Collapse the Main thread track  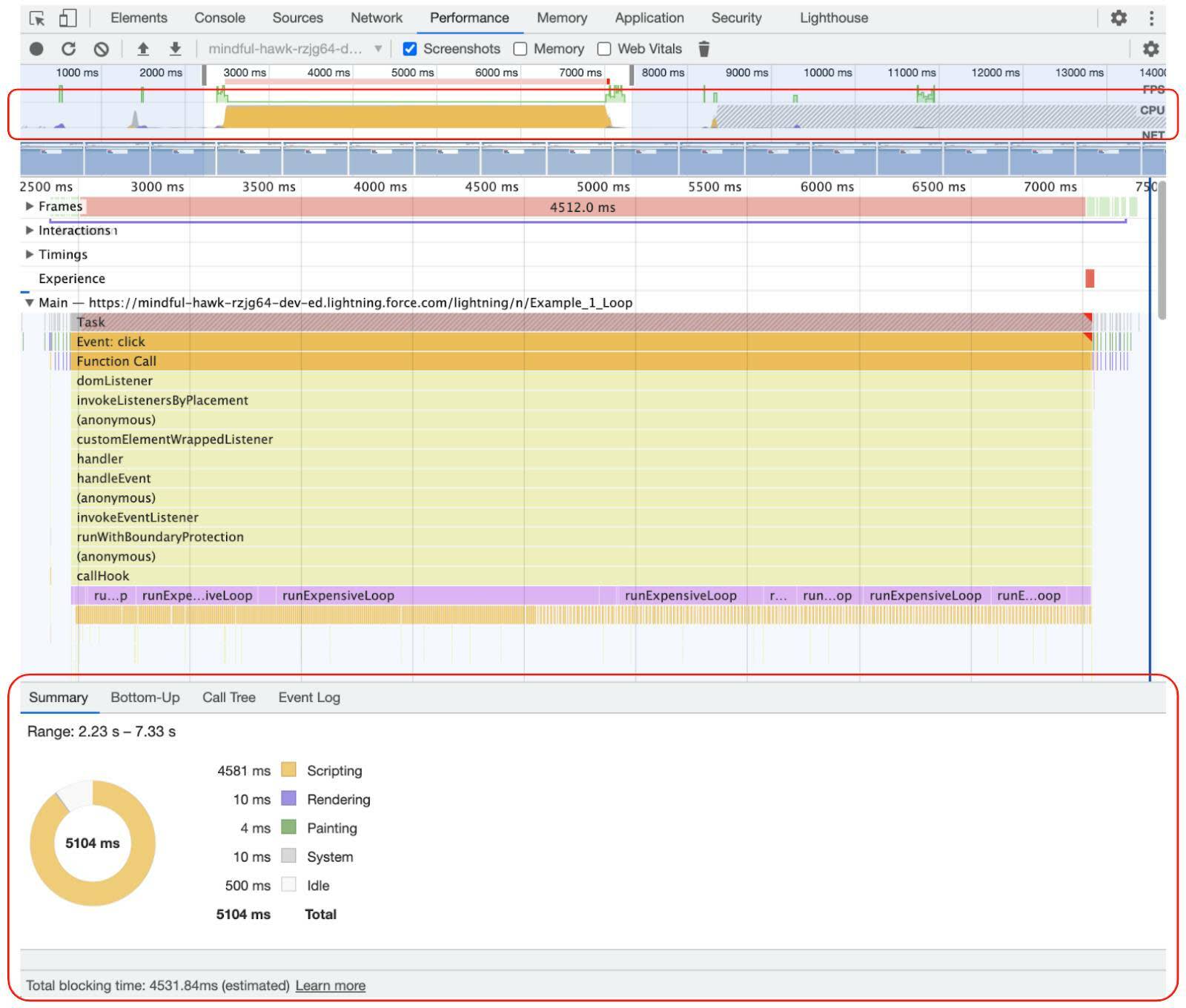pos(30,302)
